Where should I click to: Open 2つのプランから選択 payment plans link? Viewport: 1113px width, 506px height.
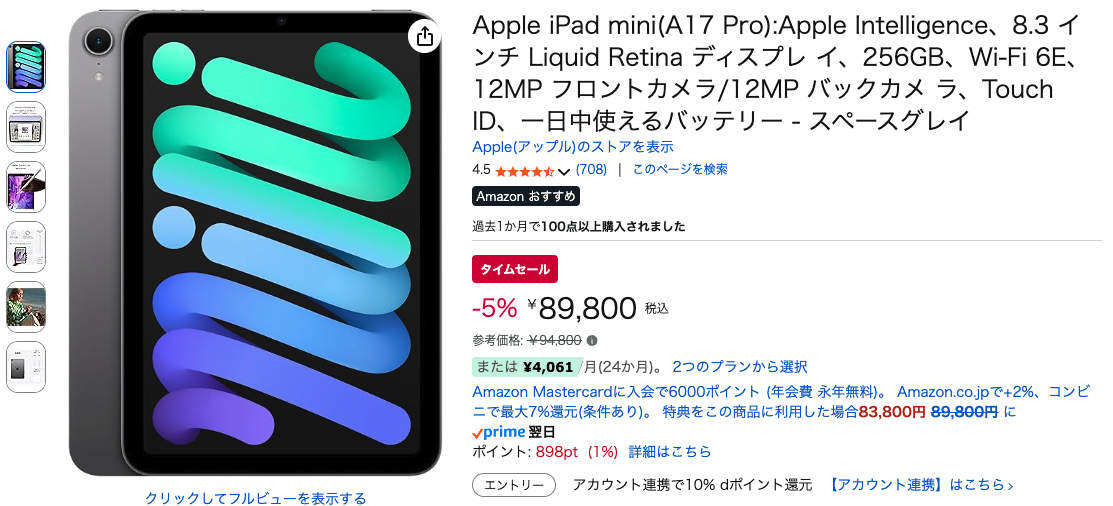(x=740, y=367)
